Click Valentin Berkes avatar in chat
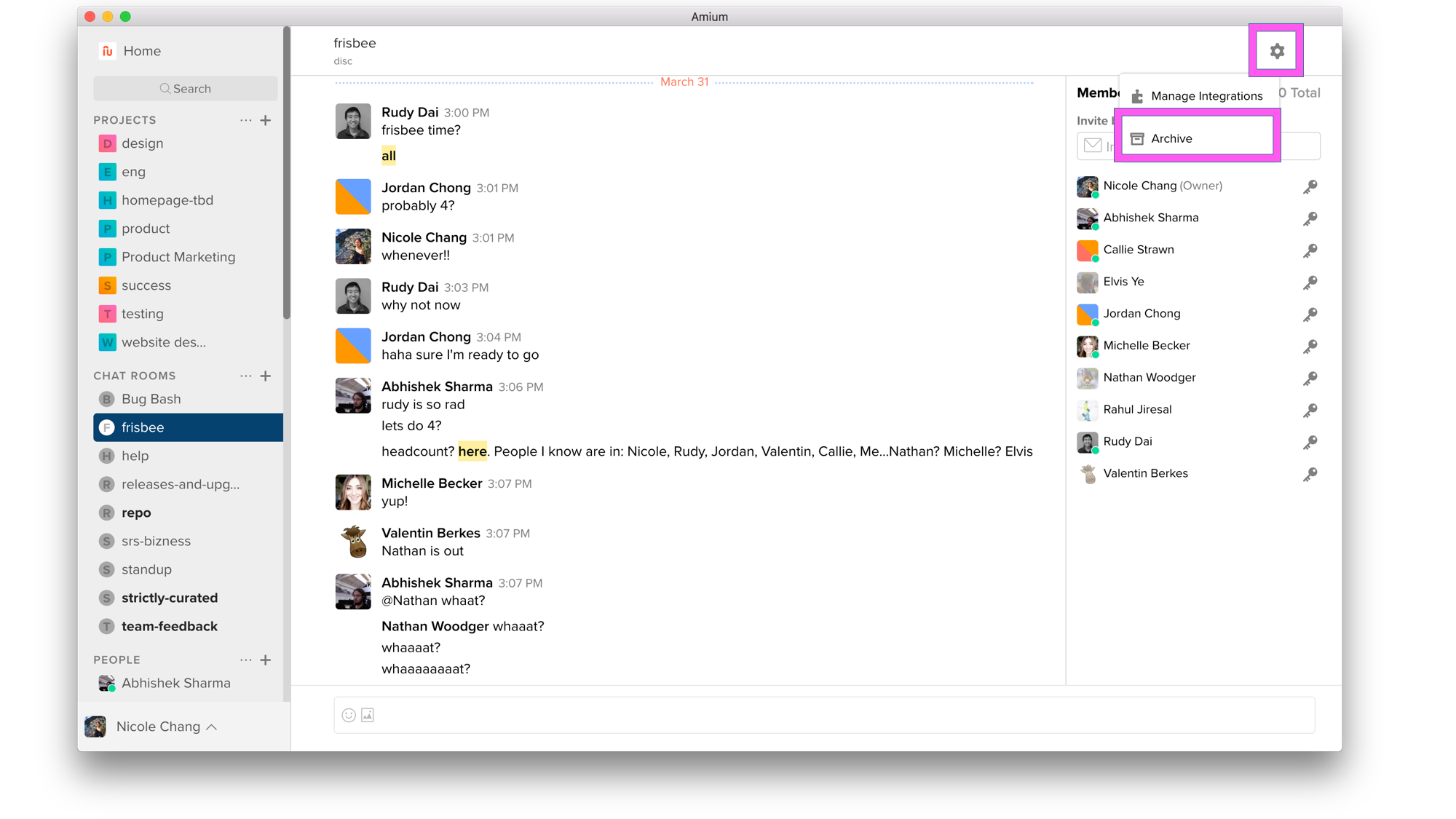Image resolution: width=1456 pixels, height=819 pixels. point(353,542)
